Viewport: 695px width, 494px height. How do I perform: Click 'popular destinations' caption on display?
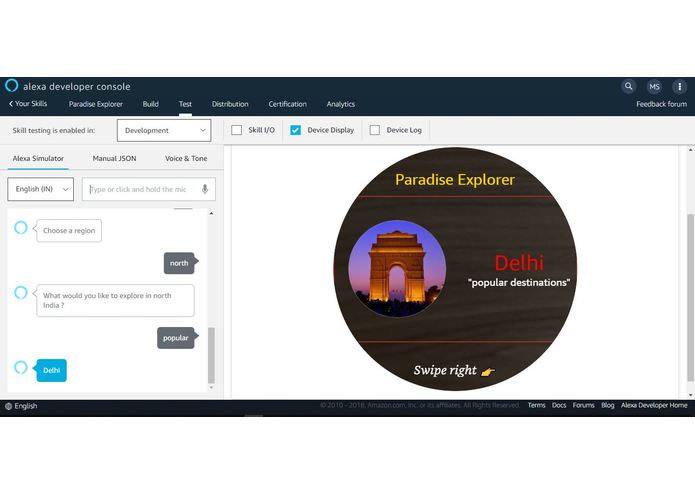point(519,282)
